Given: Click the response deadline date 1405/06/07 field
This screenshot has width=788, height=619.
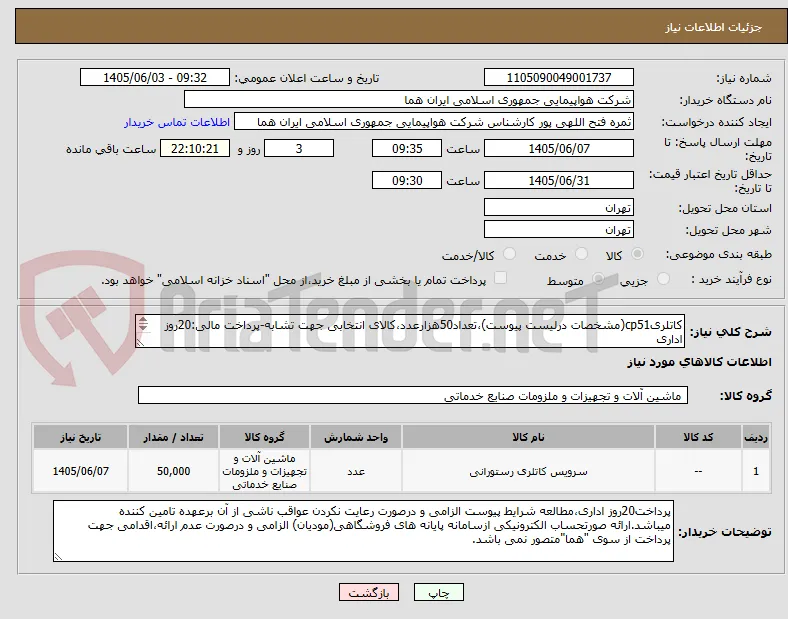Looking at the screenshot, I should pyautogui.click(x=558, y=148).
